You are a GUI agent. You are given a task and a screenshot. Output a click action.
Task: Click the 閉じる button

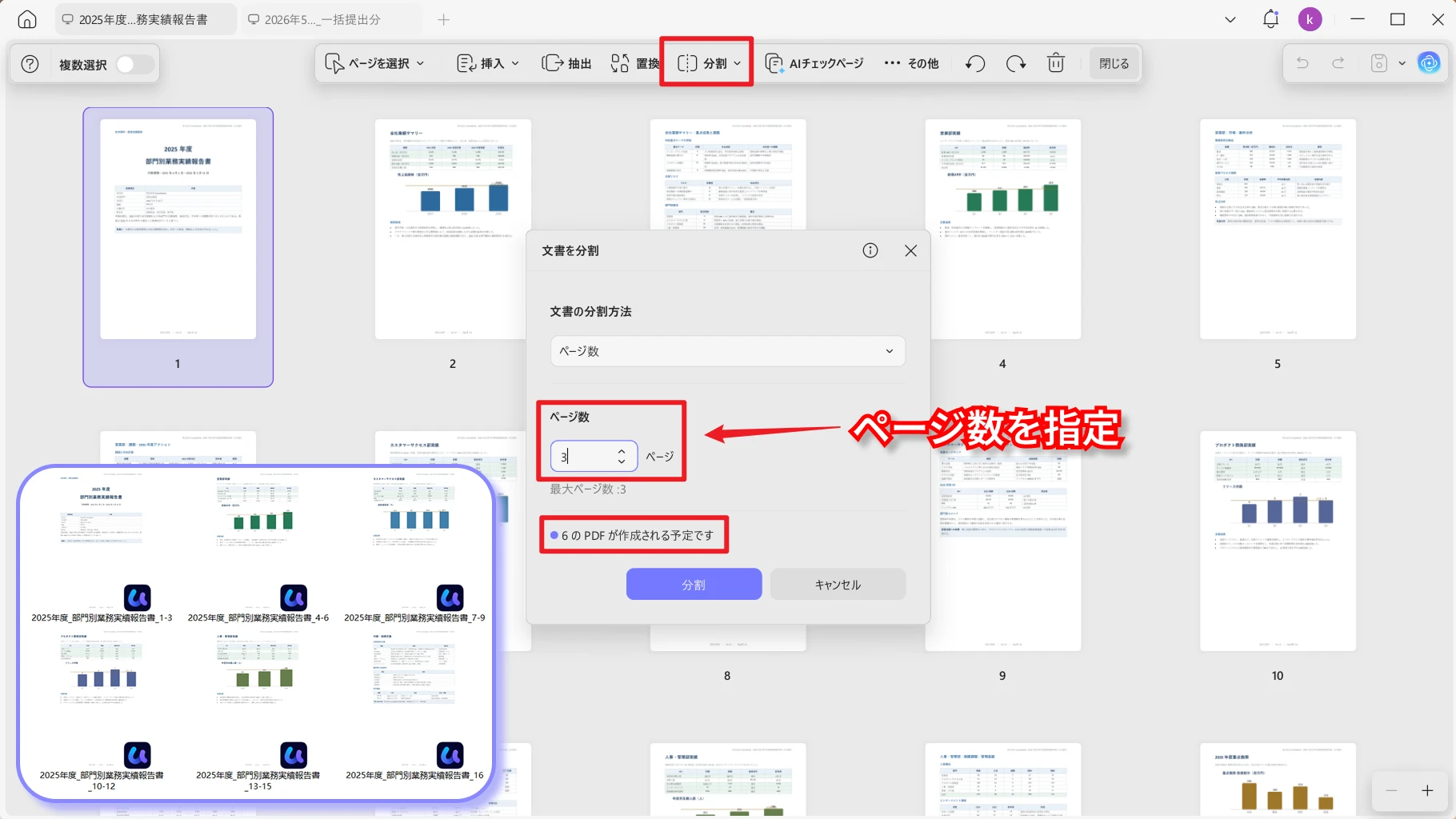pyautogui.click(x=1114, y=63)
